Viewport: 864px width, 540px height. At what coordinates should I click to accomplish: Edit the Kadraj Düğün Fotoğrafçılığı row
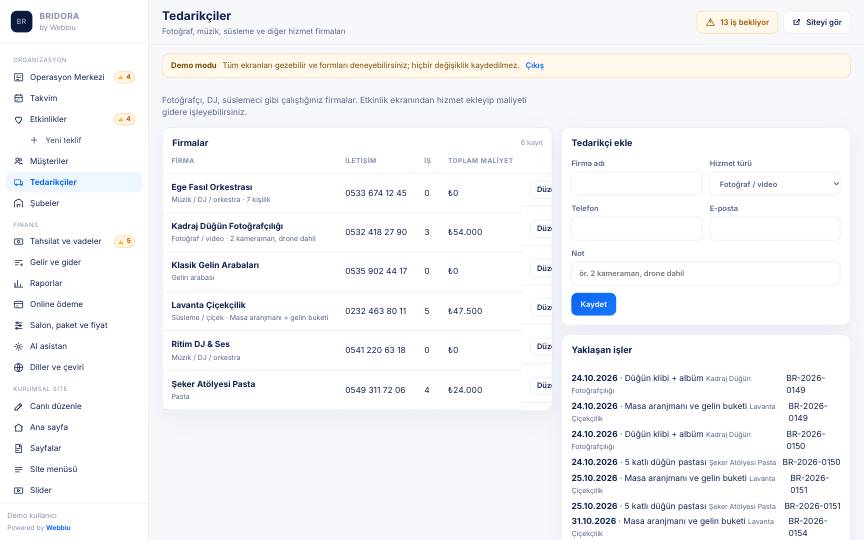[543, 228]
